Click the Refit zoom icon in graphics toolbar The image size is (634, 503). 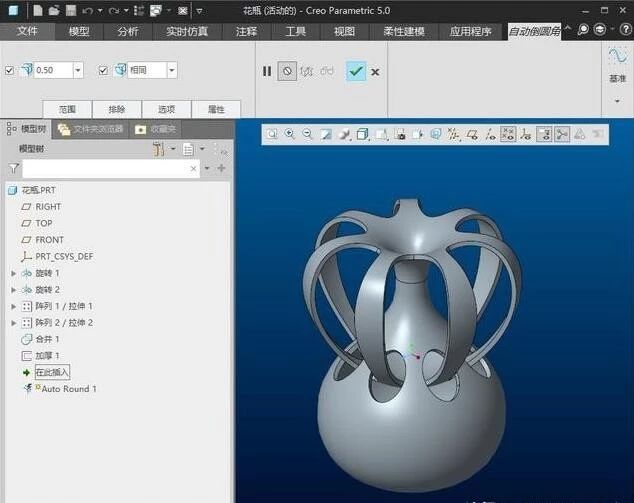(x=272, y=134)
